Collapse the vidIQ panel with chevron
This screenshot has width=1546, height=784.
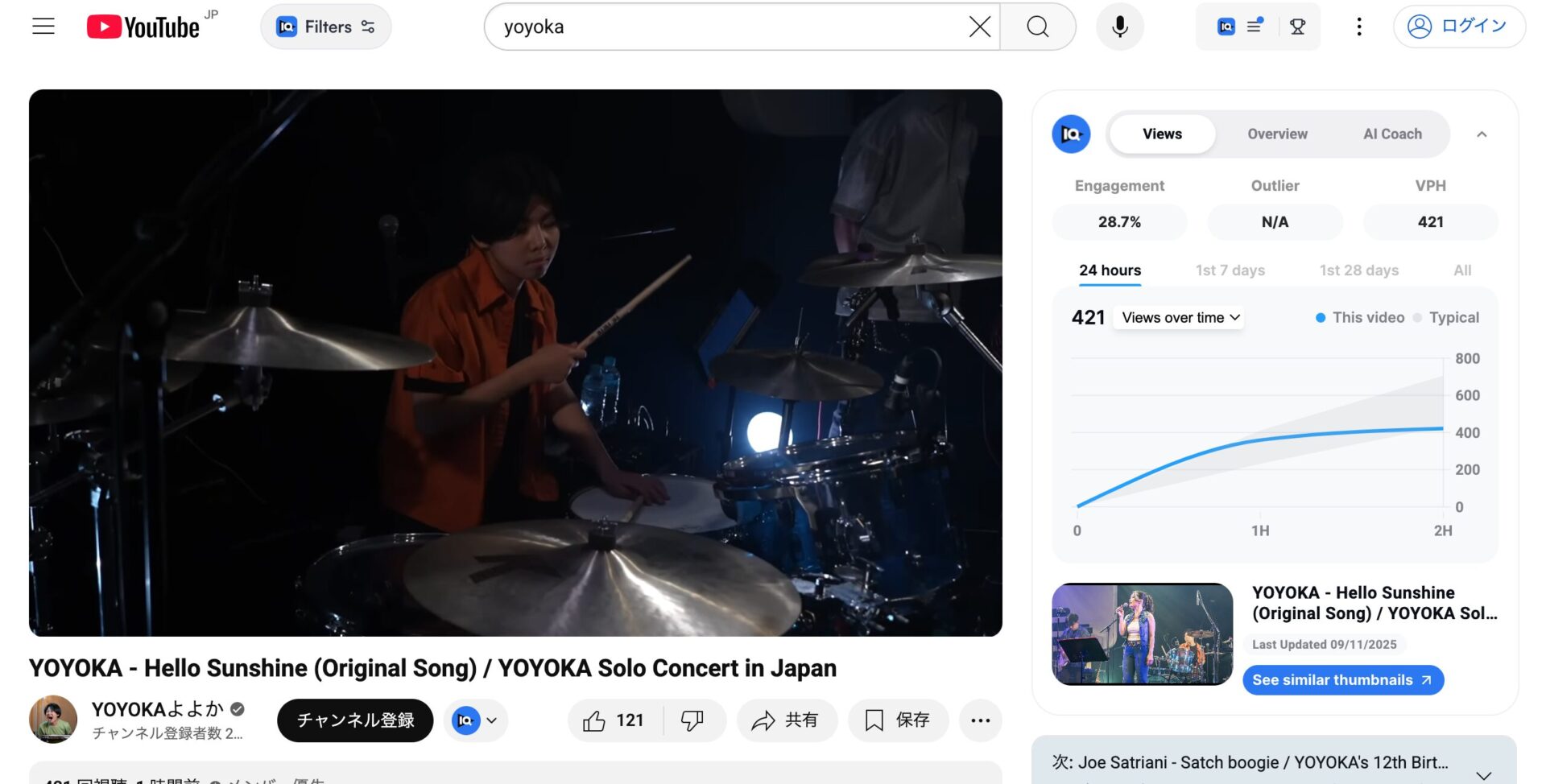[x=1482, y=134]
